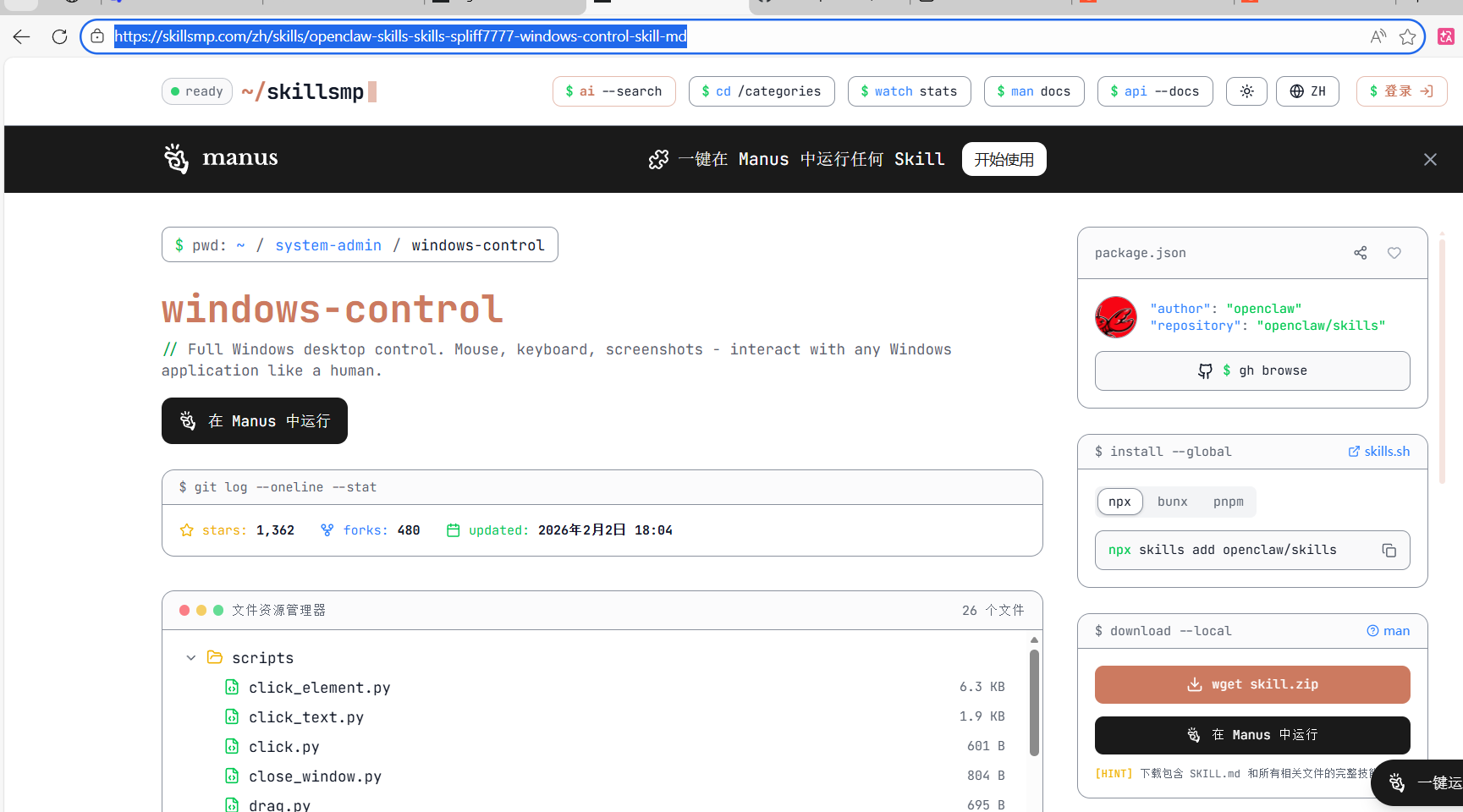Open close_window.py file

click(316, 776)
